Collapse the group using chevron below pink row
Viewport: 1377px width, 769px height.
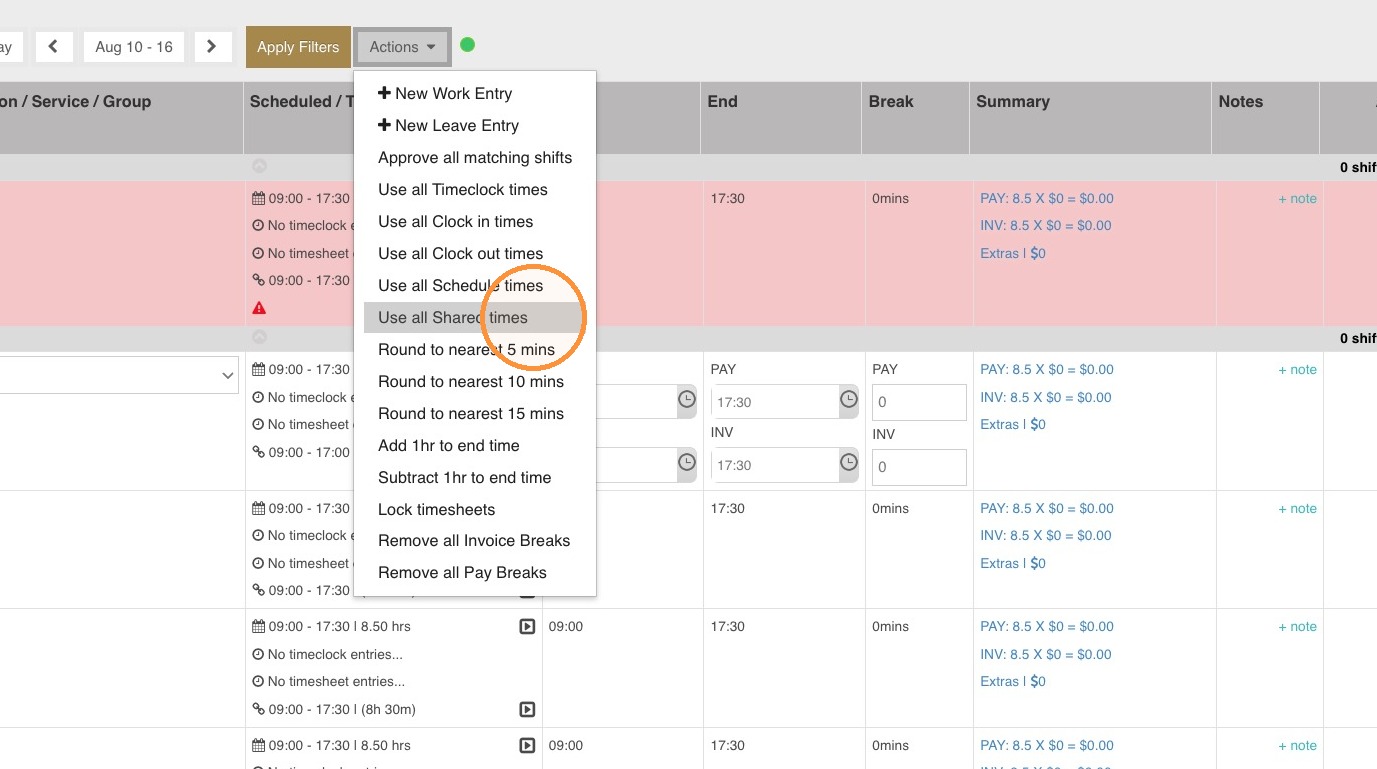pyautogui.click(x=259, y=338)
